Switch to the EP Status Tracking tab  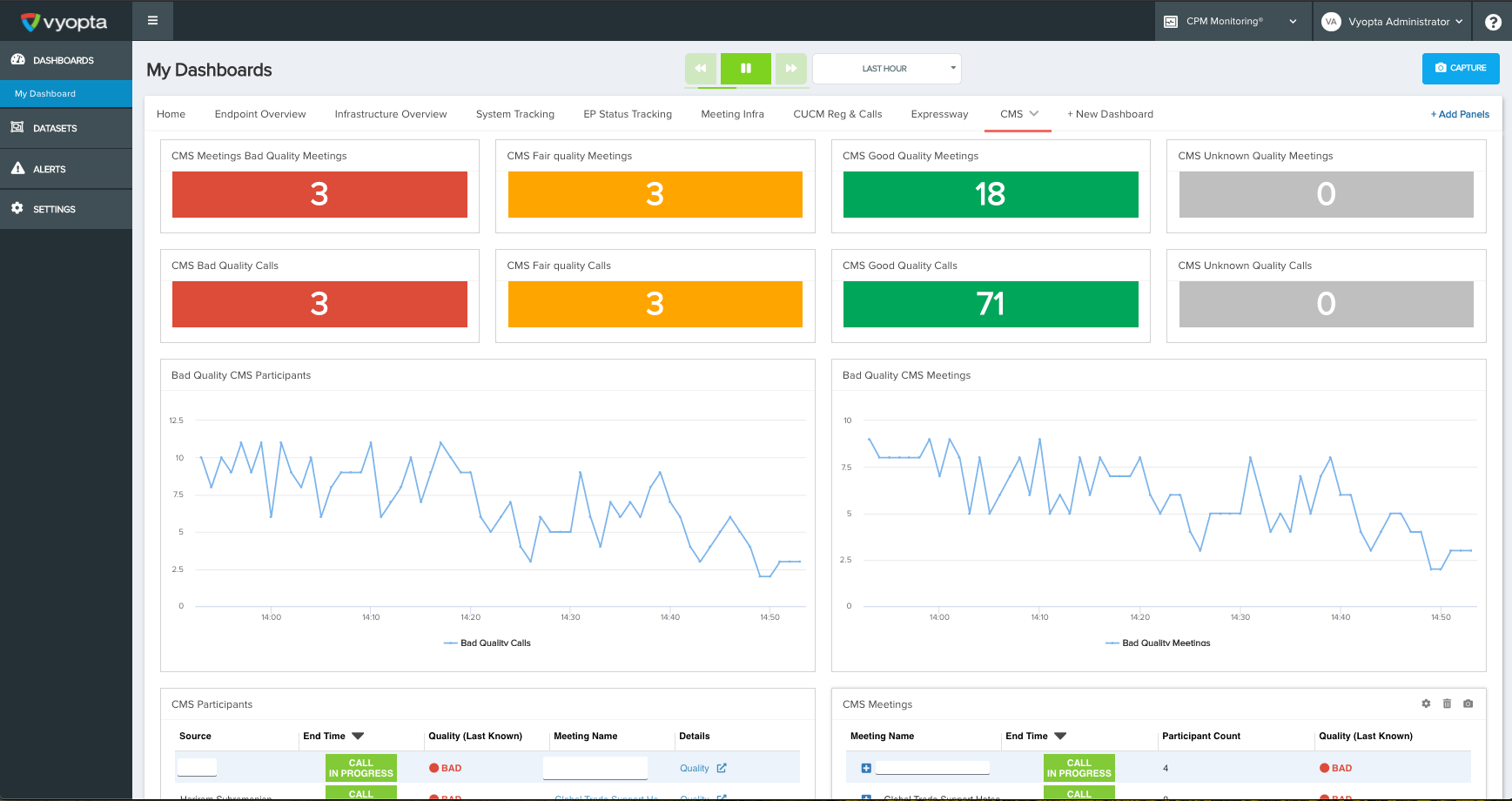click(x=628, y=114)
